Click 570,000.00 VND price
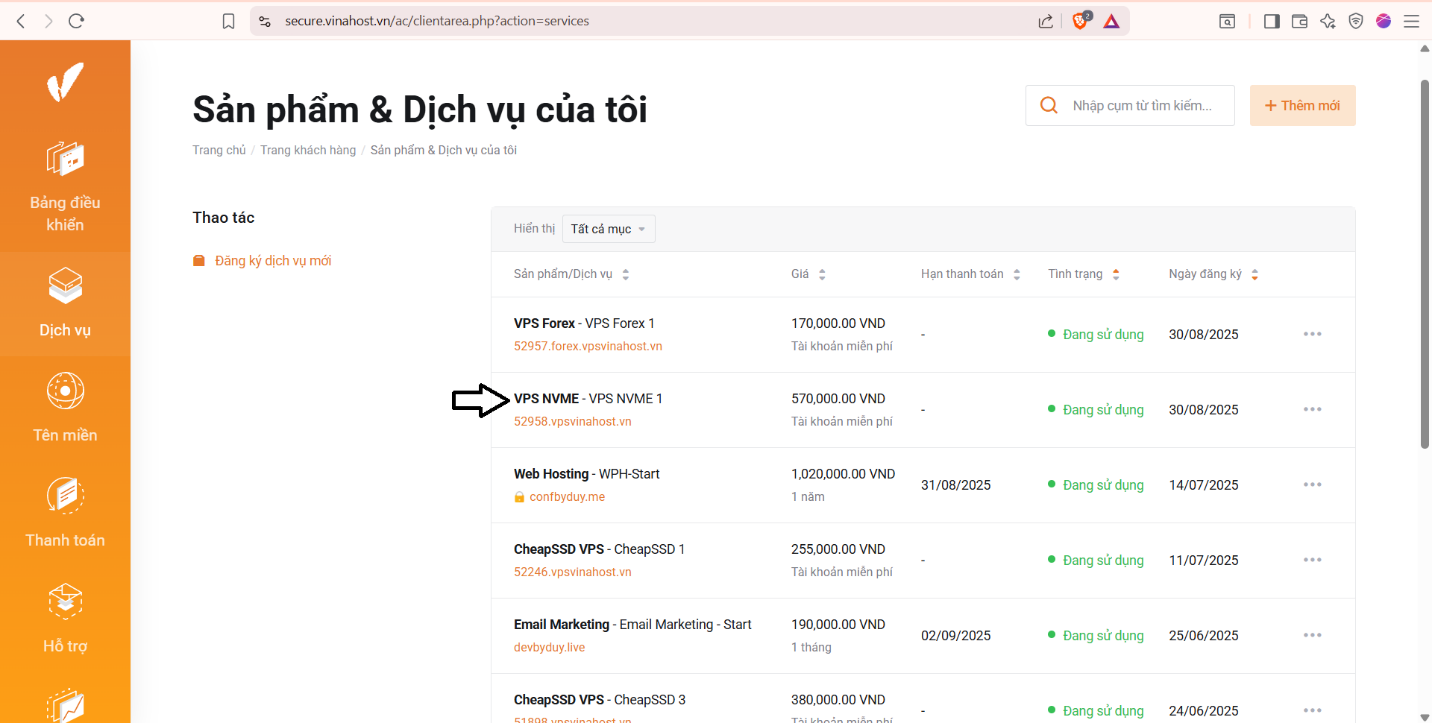This screenshot has height=723, width=1432. (838, 398)
